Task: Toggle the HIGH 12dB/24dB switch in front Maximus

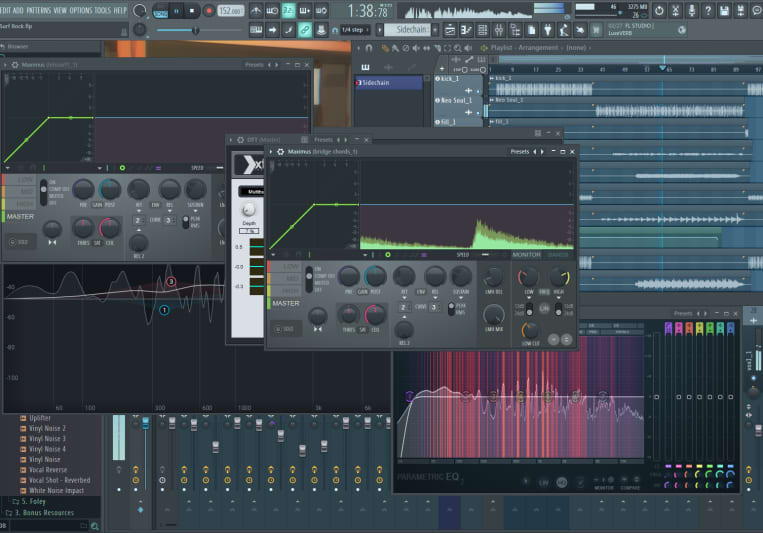Action: coord(559,309)
